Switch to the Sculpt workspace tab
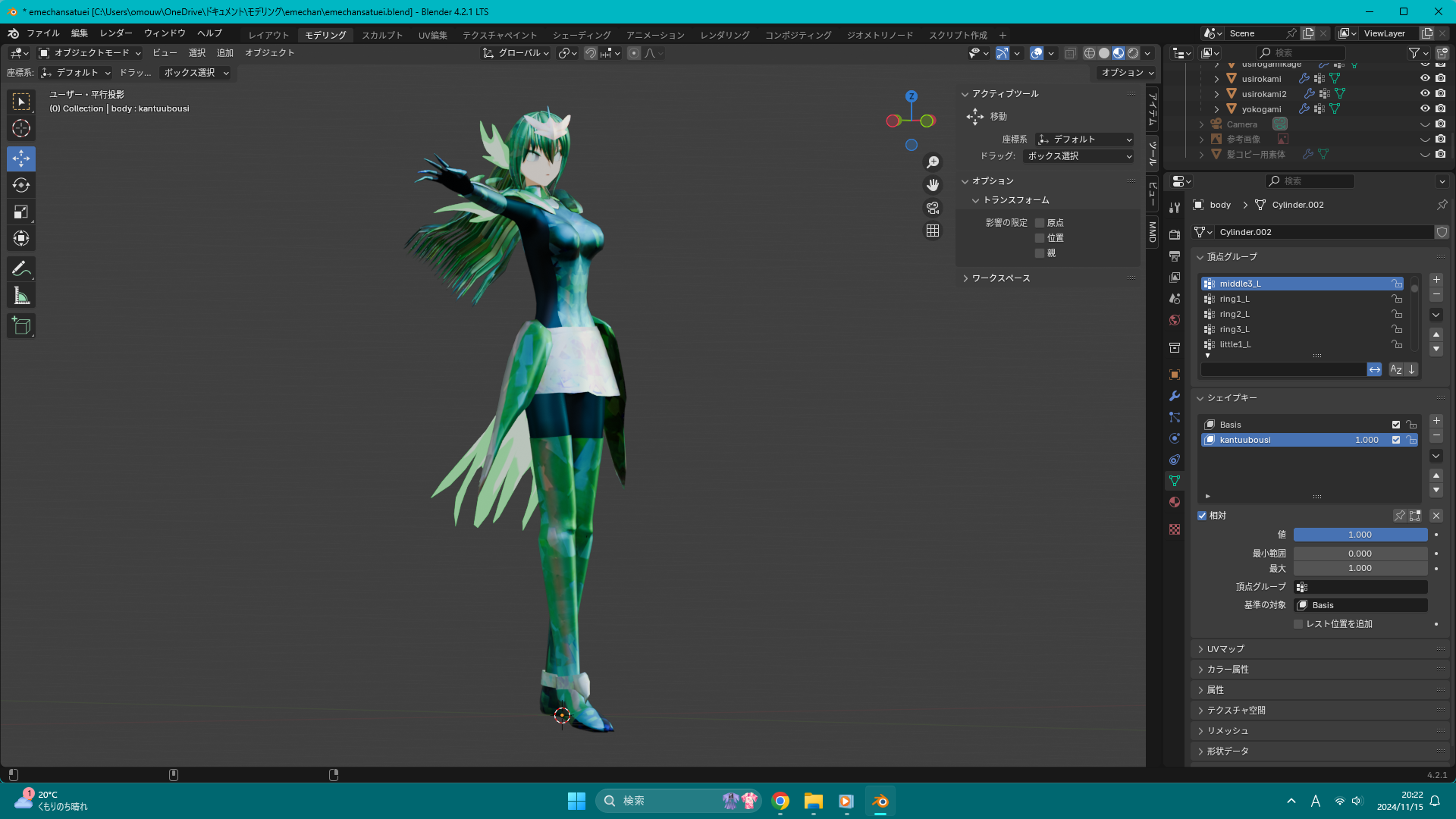 coord(382,35)
